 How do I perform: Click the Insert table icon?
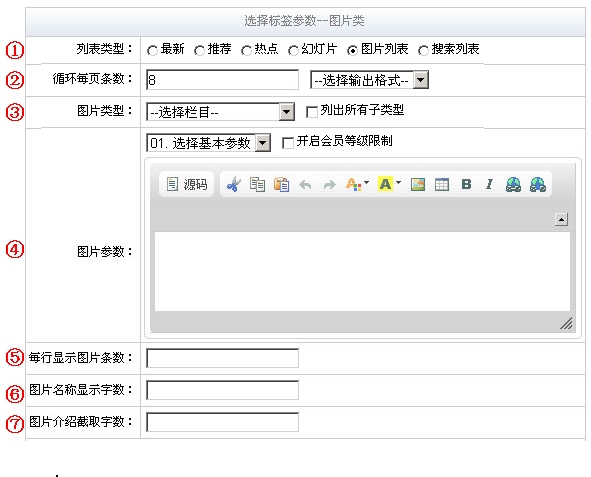pos(442,184)
